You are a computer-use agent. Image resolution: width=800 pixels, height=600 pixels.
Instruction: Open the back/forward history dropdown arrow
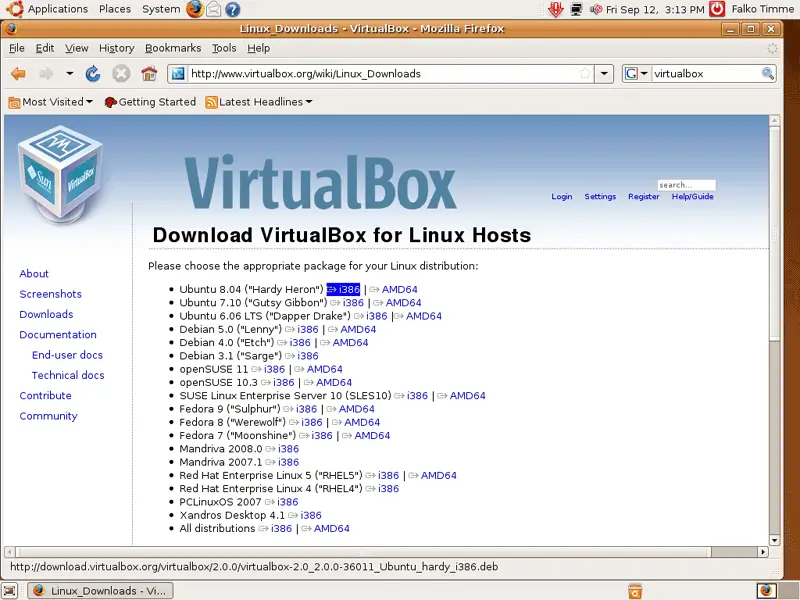click(69, 74)
